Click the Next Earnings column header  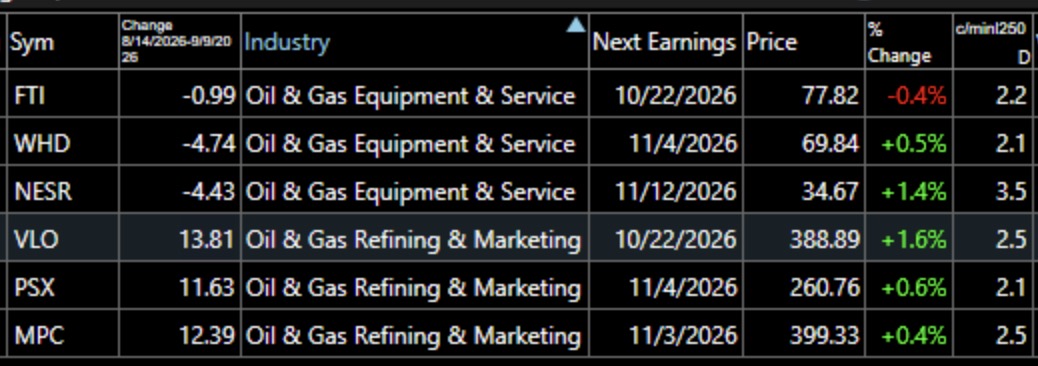665,43
